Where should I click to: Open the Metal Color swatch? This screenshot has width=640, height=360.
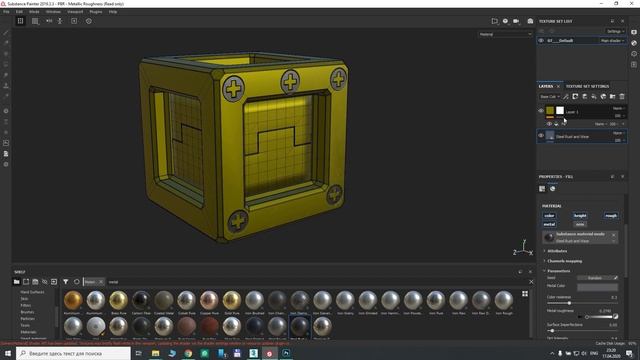pos(597,287)
